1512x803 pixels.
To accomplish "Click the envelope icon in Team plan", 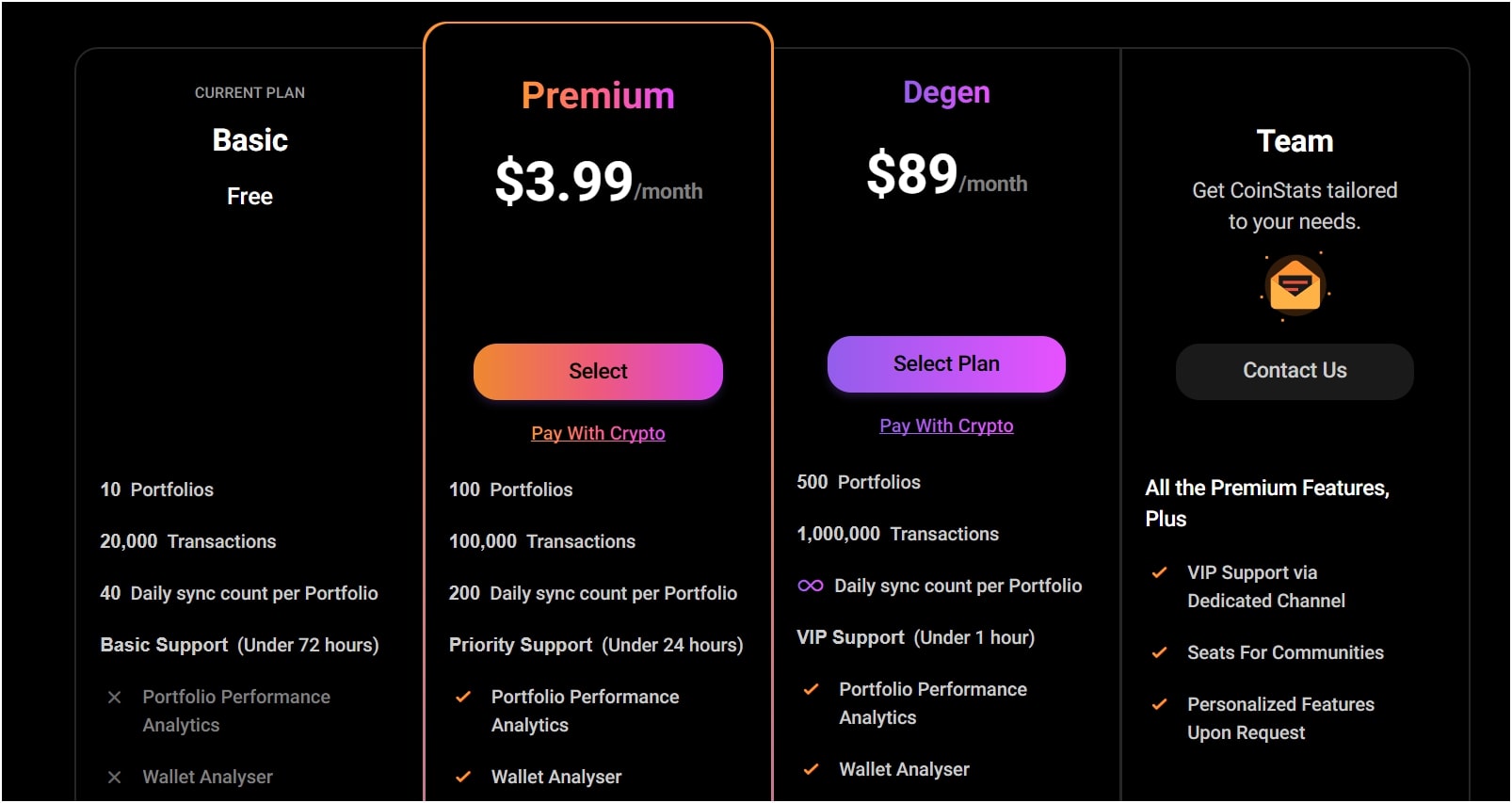I will pos(1295,285).
